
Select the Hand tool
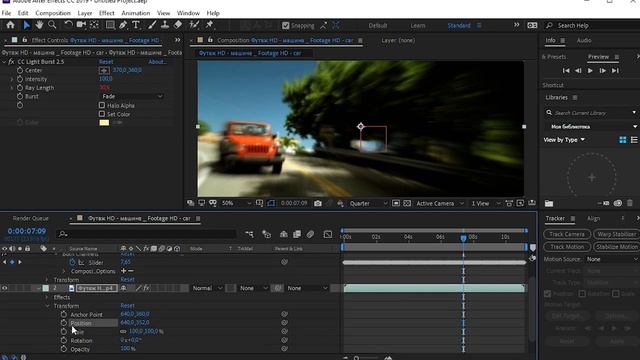point(39,25)
